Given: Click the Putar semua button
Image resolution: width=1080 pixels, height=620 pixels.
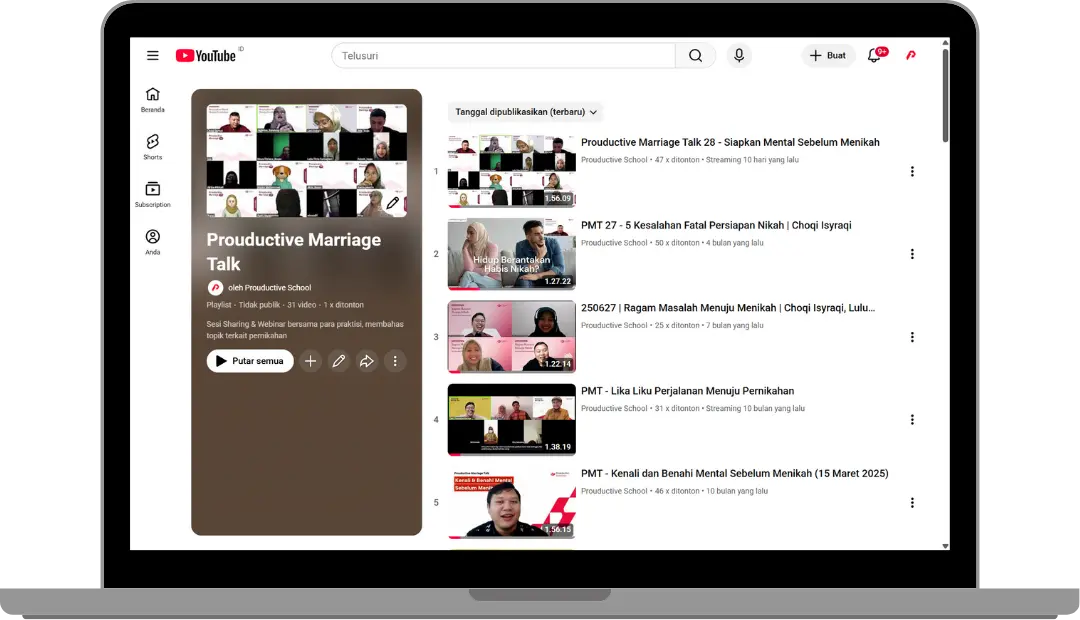Looking at the screenshot, I should click(x=250, y=361).
